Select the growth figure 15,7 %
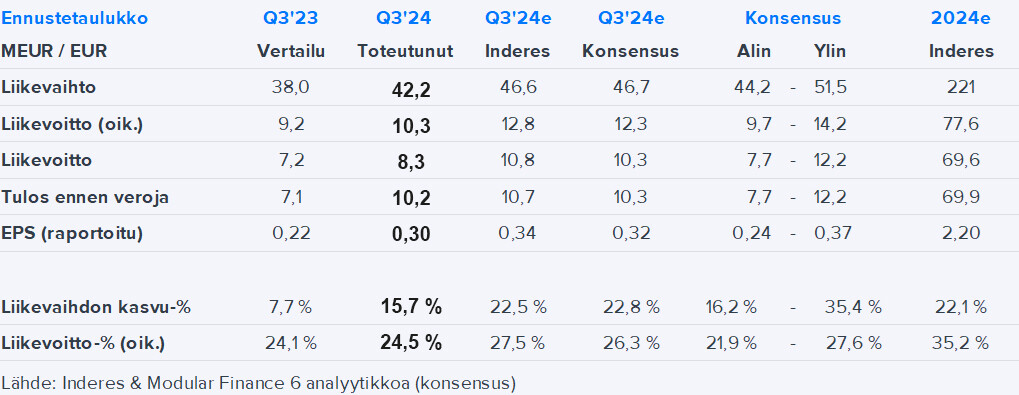The width and height of the screenshot is (1019, 395). coord(411,306)
